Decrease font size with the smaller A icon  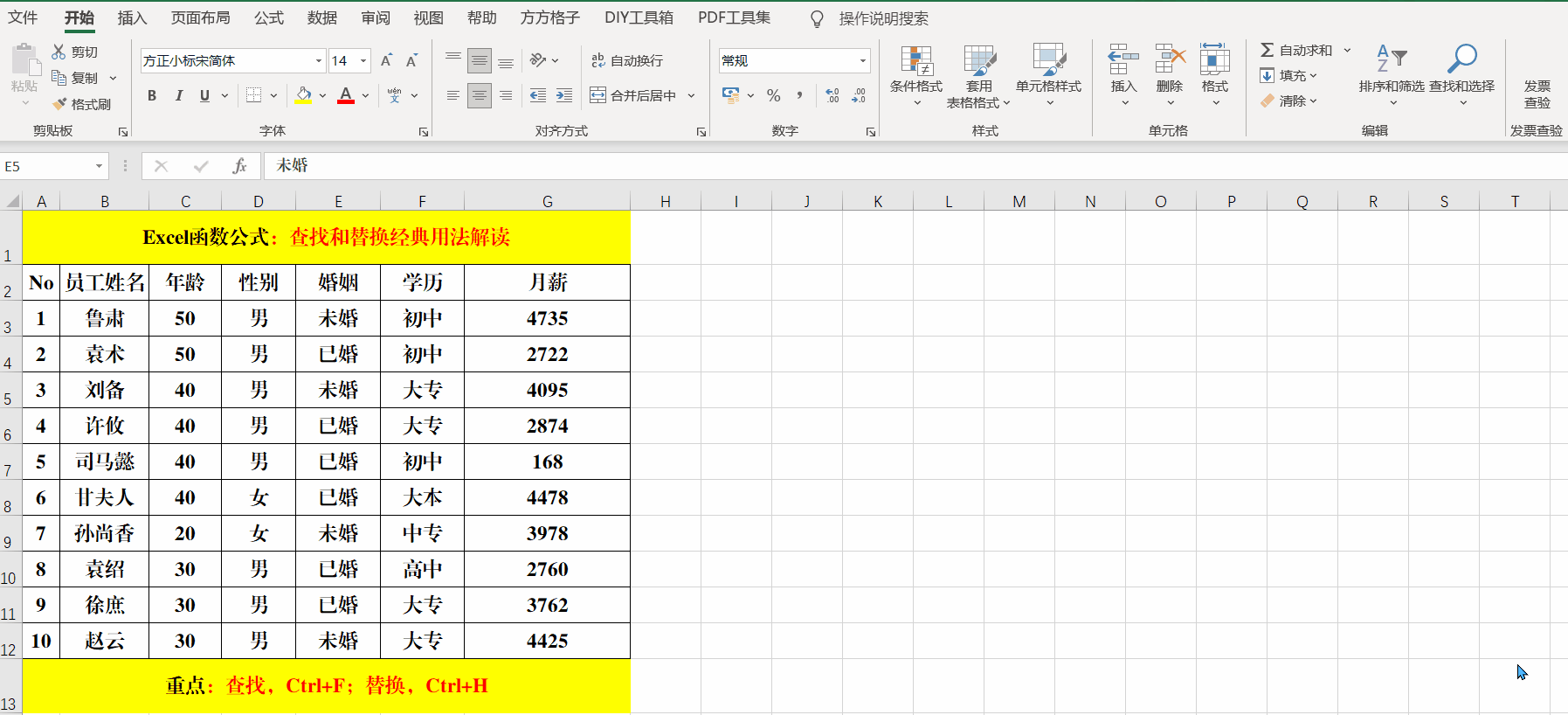[x=411, y=60]
